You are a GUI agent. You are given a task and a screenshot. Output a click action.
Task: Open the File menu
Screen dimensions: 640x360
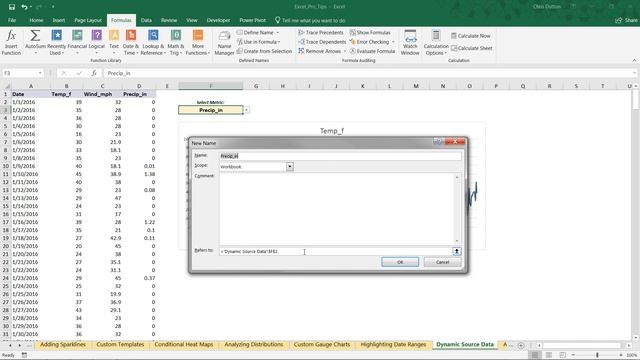coord(12,20)
